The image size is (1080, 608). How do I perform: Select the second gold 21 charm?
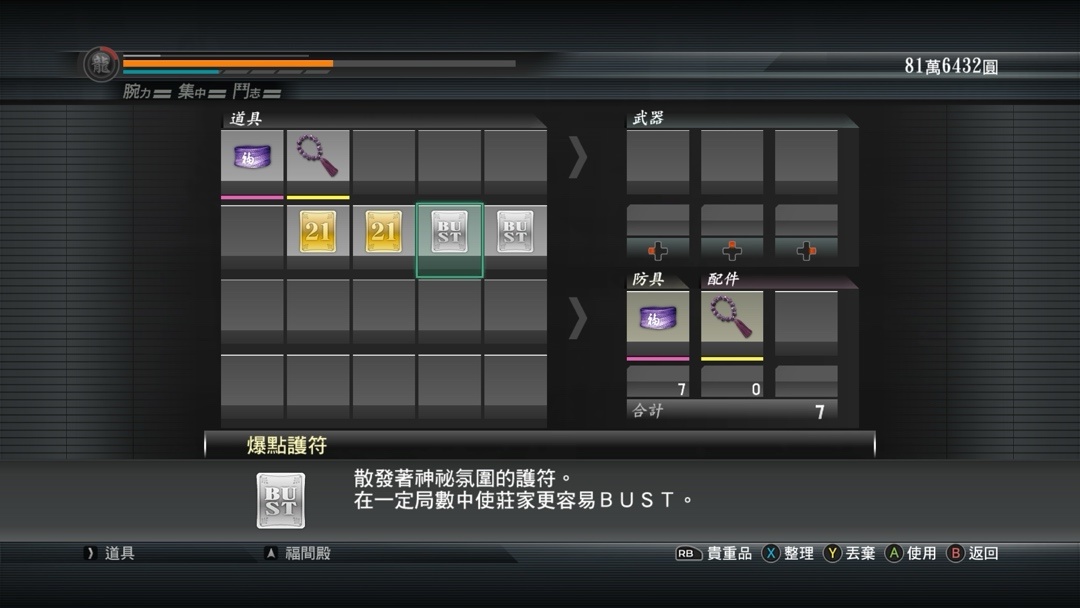(384, 231)
